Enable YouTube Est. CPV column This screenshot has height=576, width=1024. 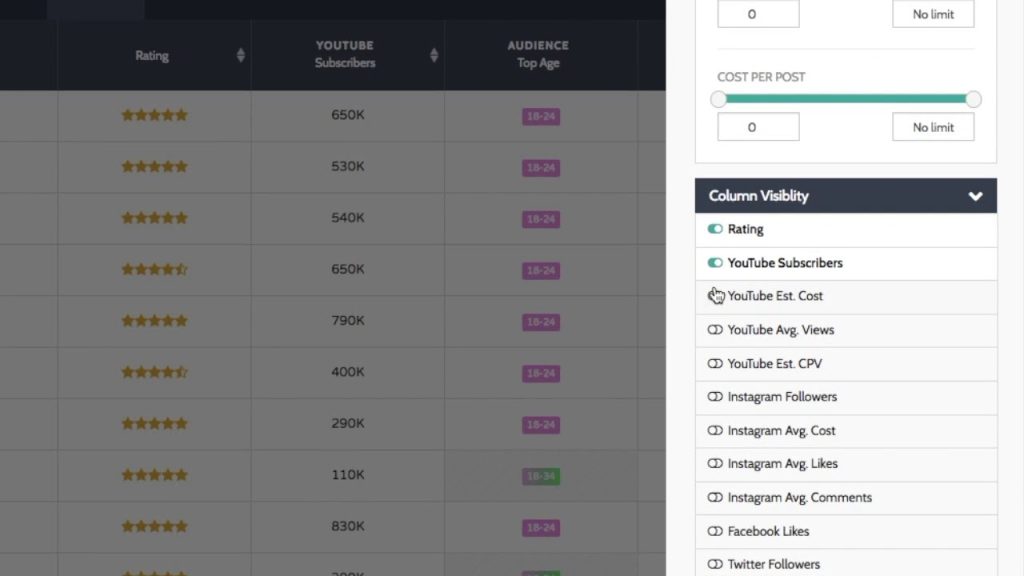coord(715,364)
